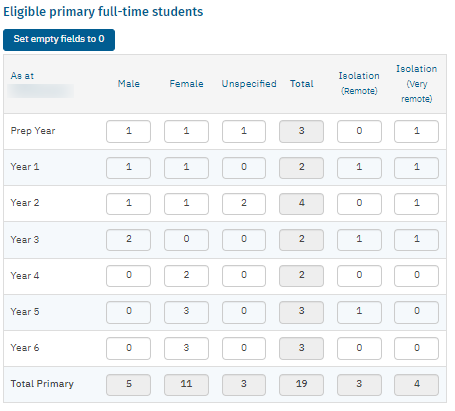This screenshot has height=411, width=455.
Task: Focus the Prep Year Unspecified field
Action: [244, 131]
